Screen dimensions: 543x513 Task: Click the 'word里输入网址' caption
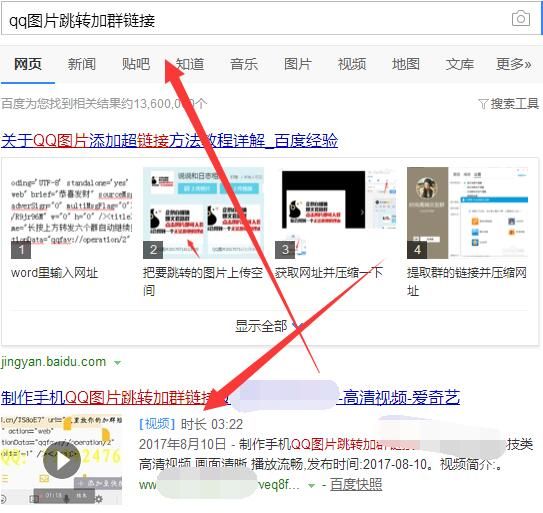click(54, 273)
